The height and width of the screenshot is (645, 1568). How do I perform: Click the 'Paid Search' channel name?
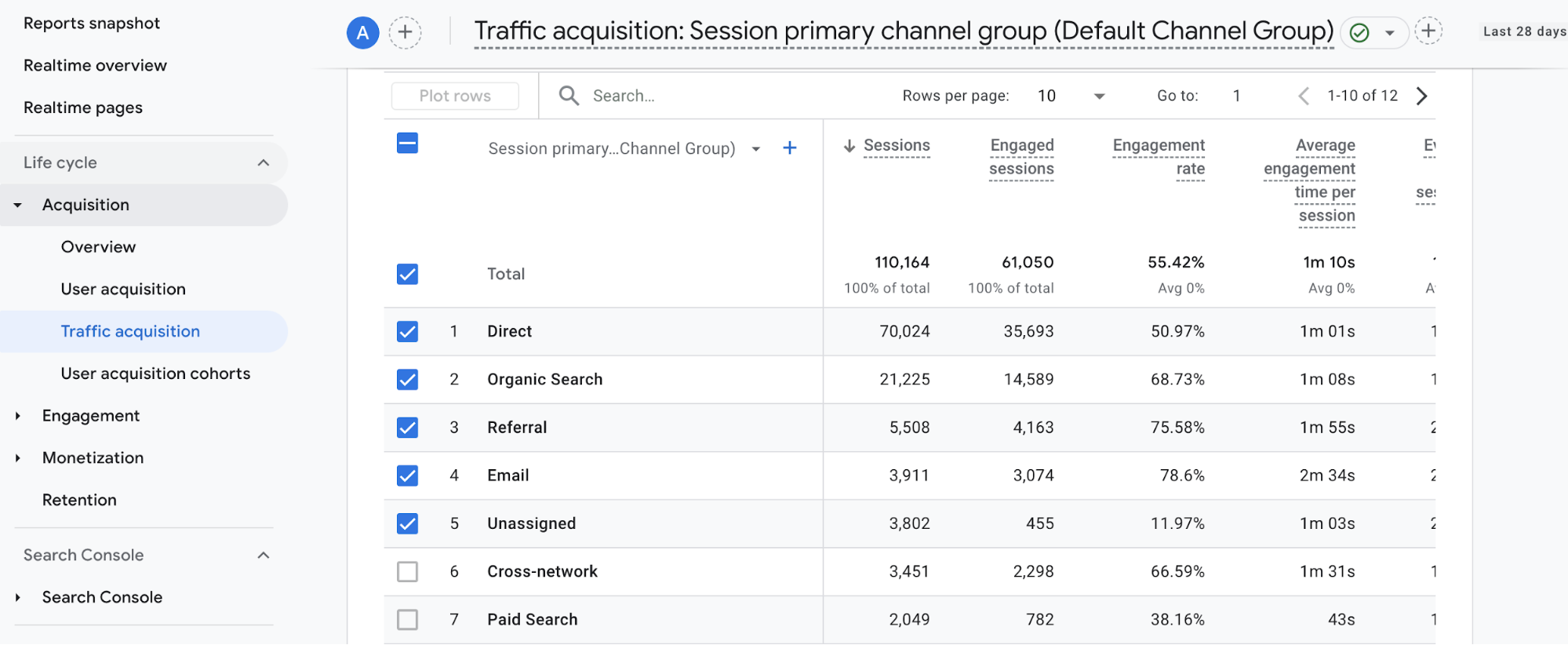(532, 620)
